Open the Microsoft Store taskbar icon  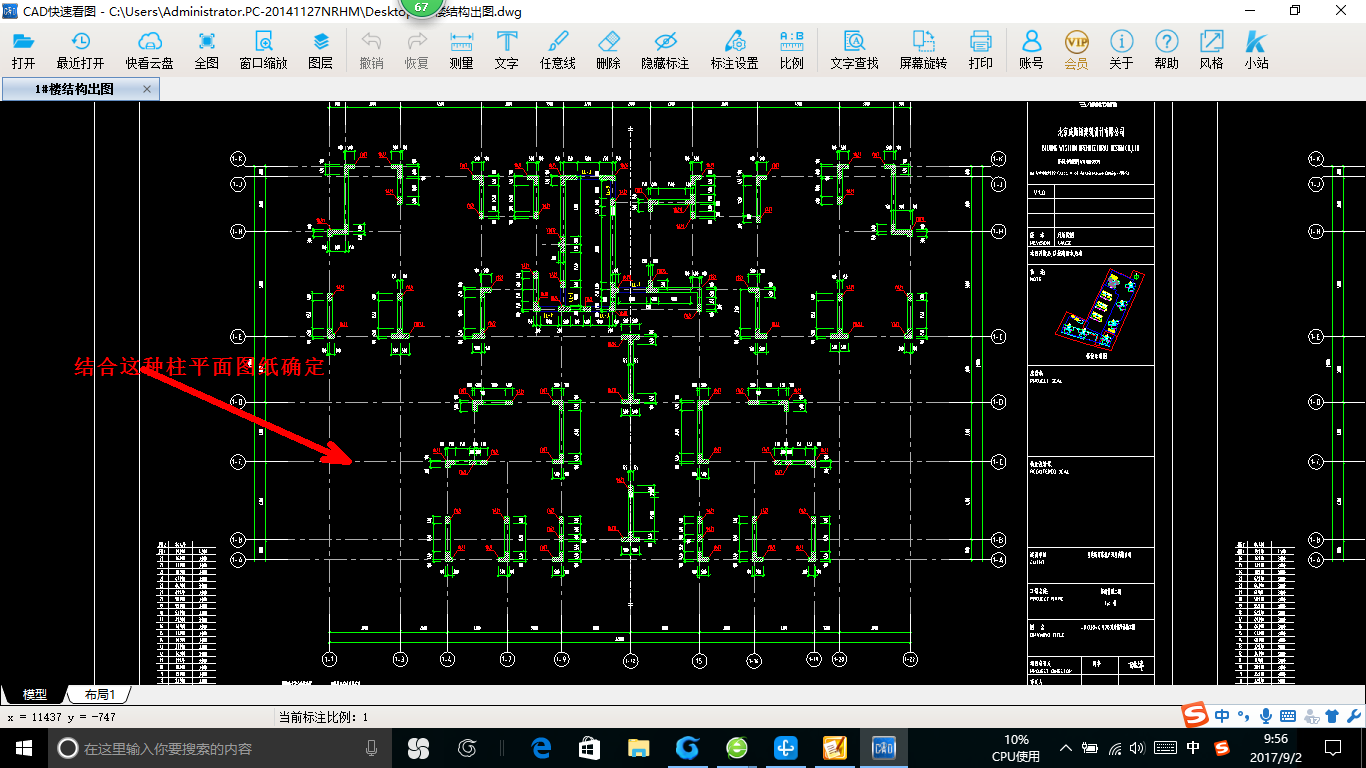[589, 747]
